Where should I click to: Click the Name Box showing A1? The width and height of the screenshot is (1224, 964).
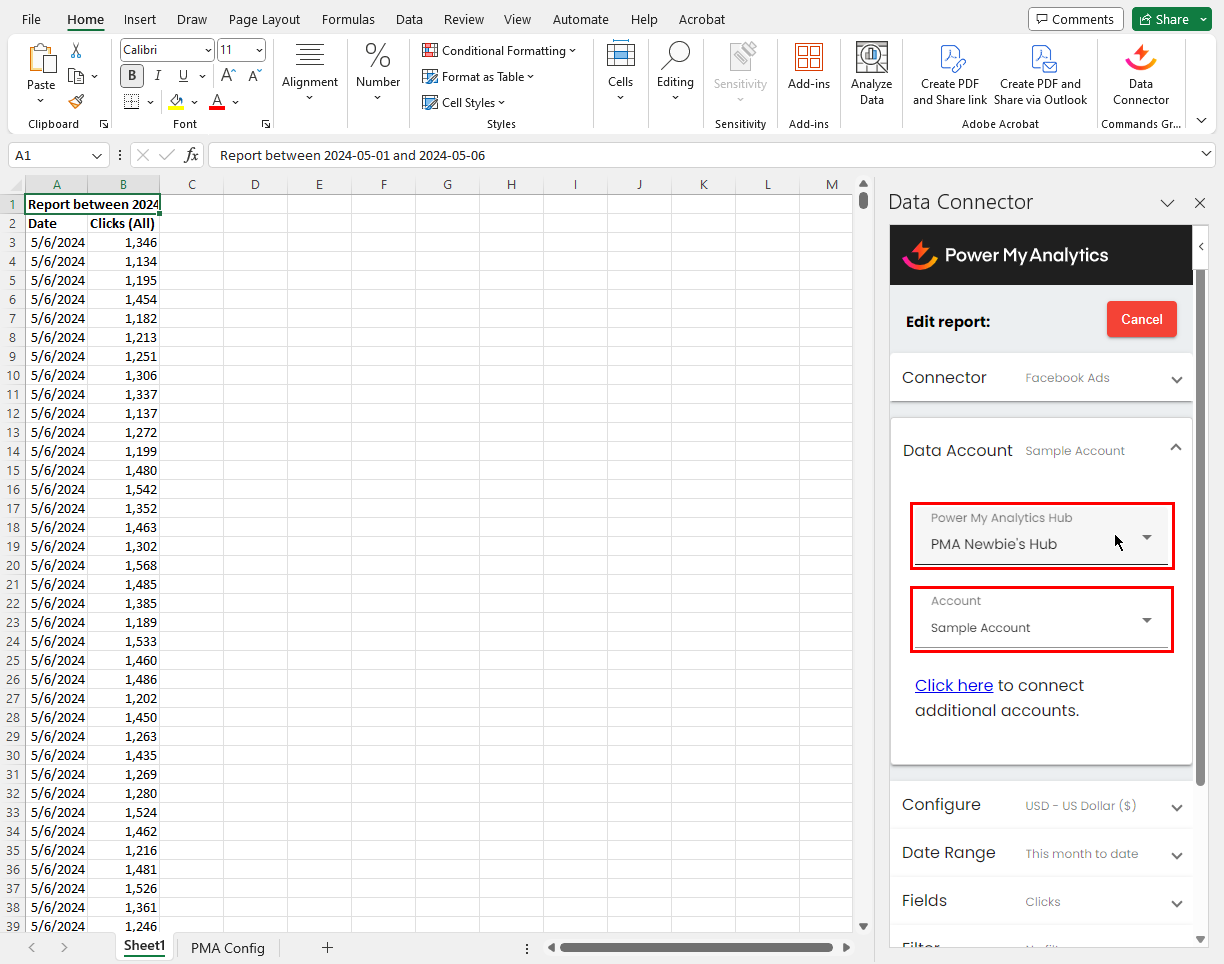click(x=50, y=155)
